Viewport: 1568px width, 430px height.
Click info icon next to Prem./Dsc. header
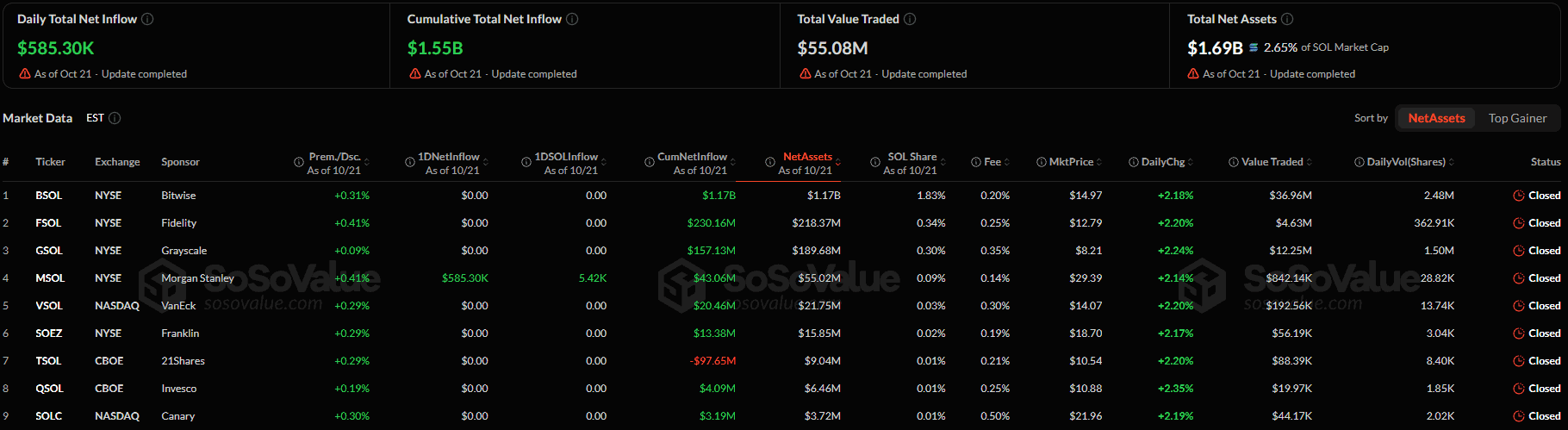tap(300, 162)
